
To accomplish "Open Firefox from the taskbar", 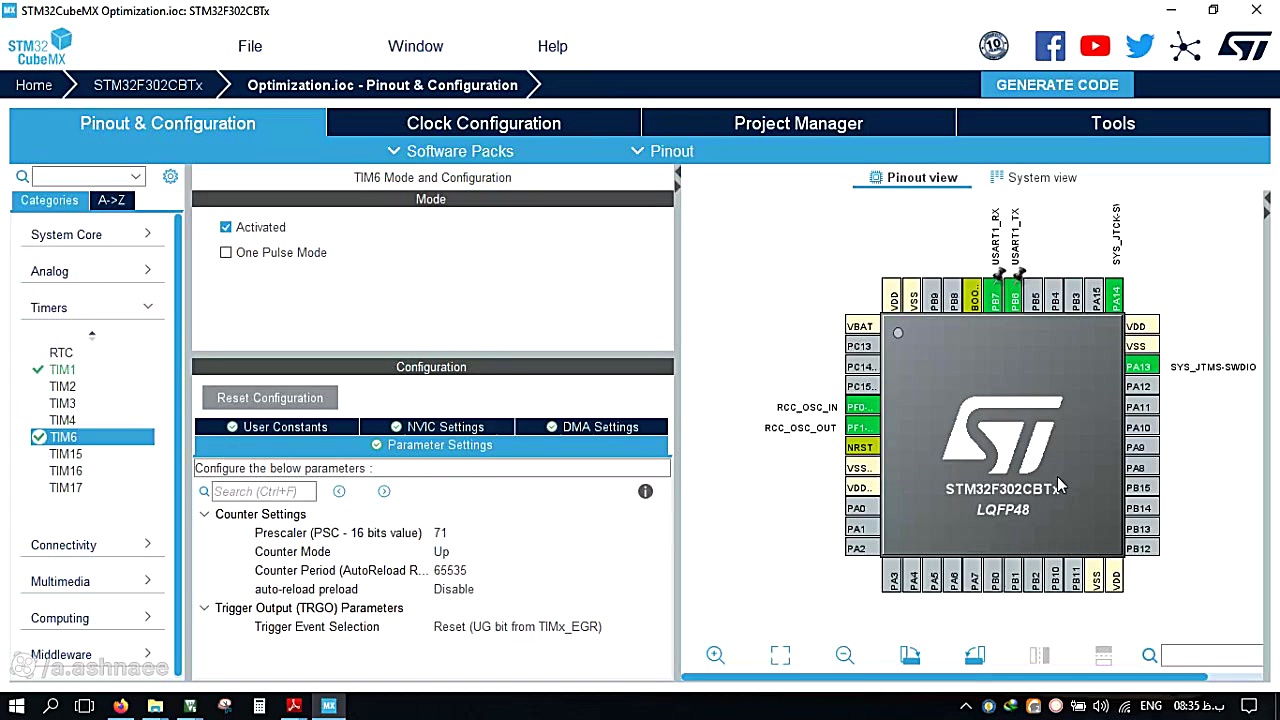I will (120, 706).
